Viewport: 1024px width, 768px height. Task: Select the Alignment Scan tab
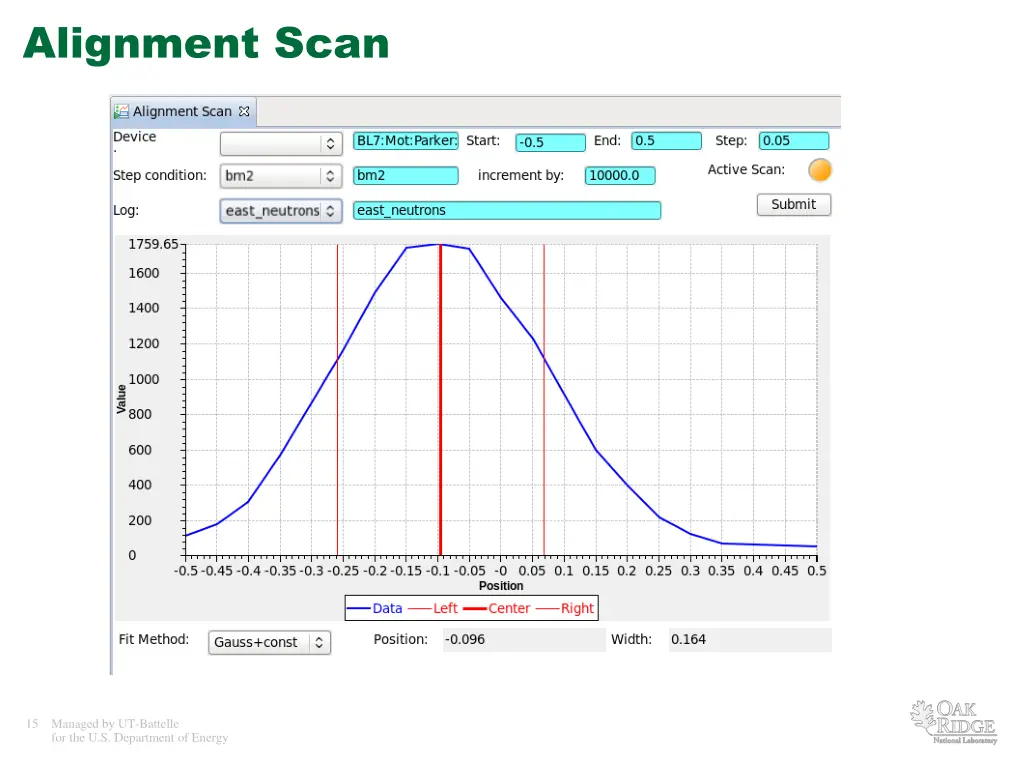click(x=182, y=111)
